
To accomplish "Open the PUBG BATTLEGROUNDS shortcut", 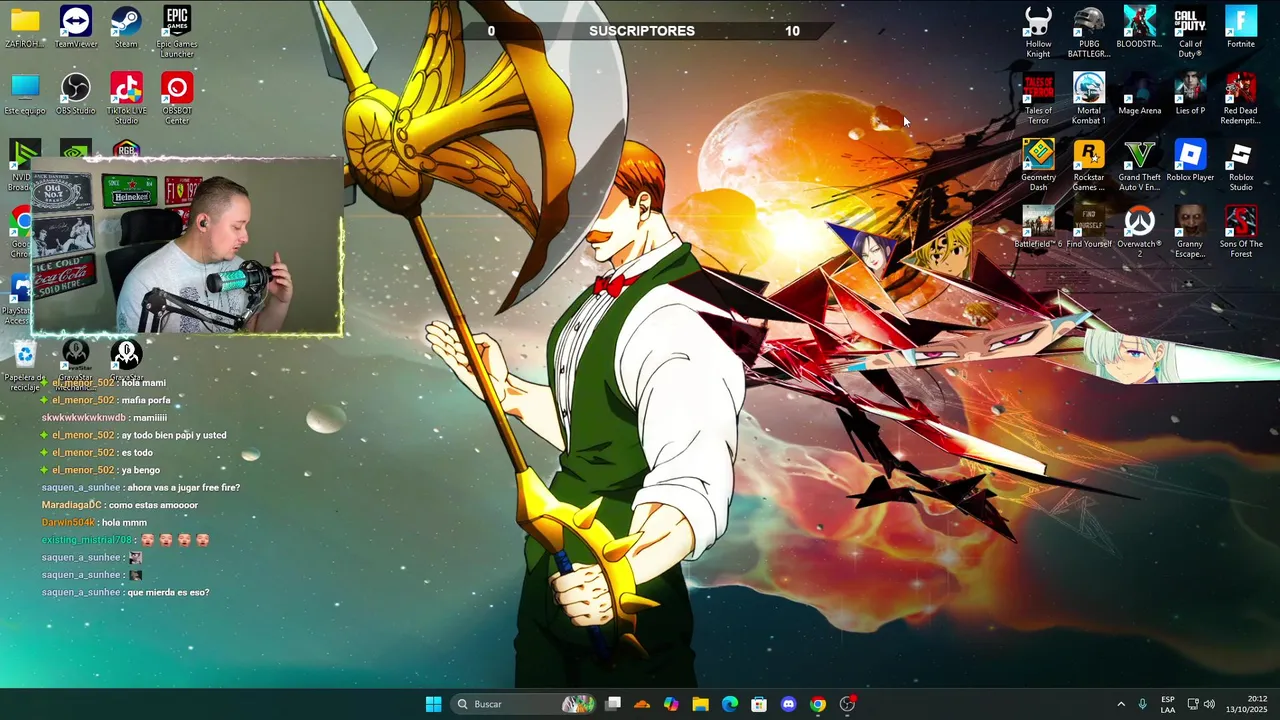I will click(x=1089, y=31).
